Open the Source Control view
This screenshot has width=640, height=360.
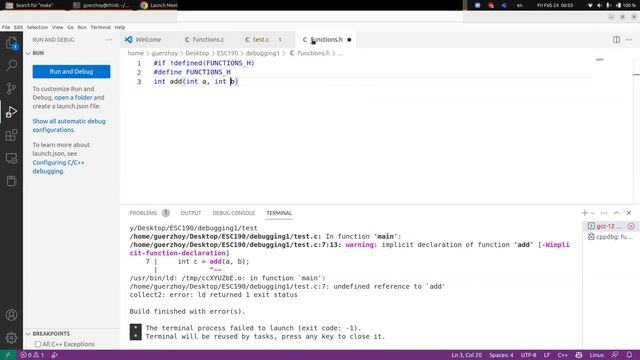click(11, 88)
